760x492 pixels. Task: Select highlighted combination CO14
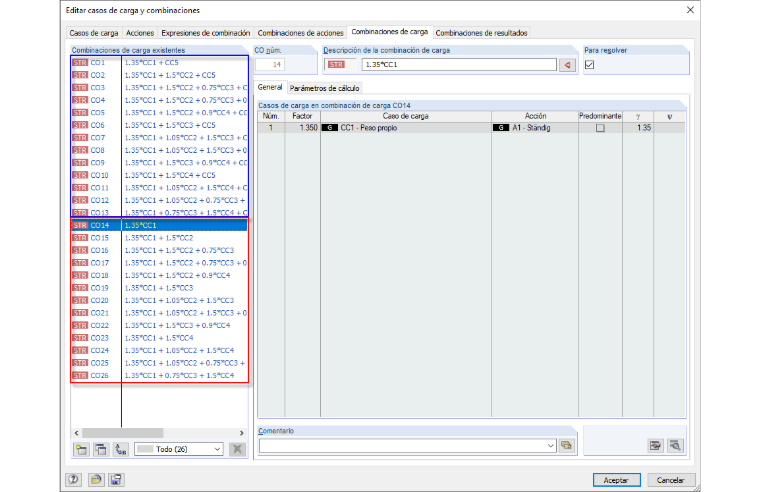(159, 225)
